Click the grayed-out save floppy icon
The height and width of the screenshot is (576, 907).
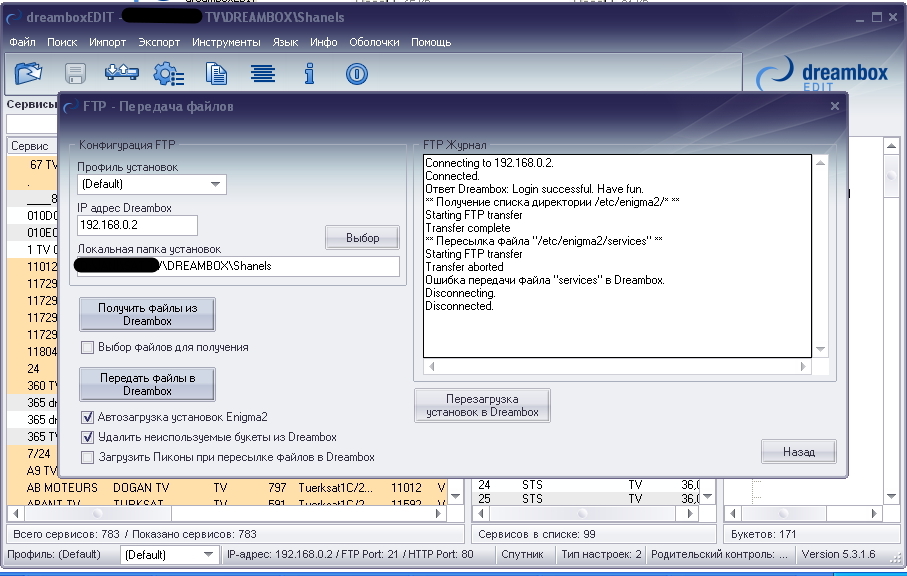pyautogui.click(x=76, y=73)
